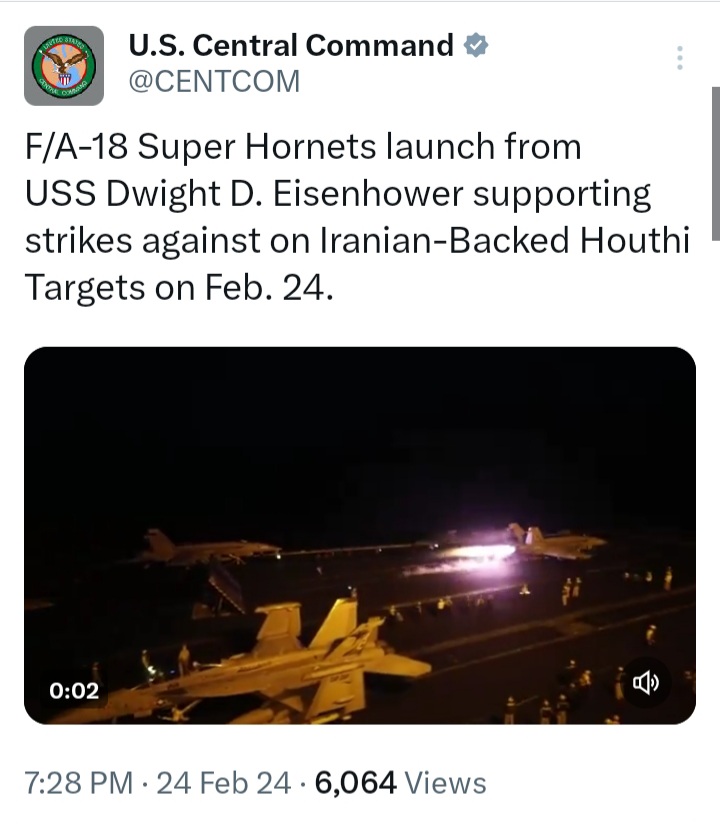Click the "F/A-18 Super Hornets launch from" text line
720x825 pixels.
coord(303,146)
